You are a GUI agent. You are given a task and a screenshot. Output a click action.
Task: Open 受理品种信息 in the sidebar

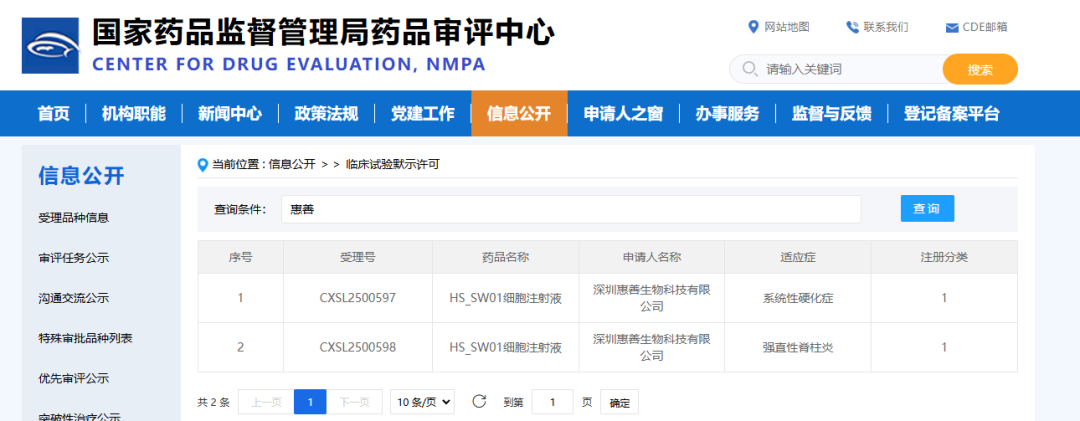[74, 218]
